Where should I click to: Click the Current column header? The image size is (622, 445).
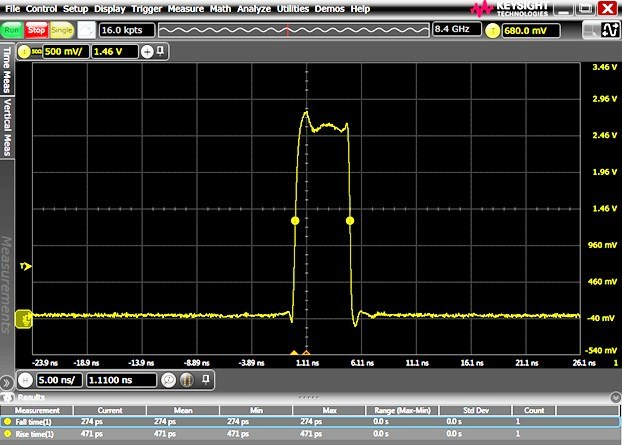110,410
